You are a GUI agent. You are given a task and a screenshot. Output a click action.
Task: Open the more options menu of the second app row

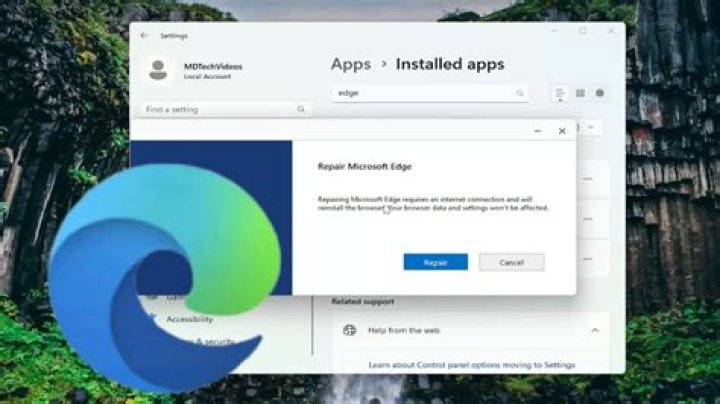coord(588,219)
